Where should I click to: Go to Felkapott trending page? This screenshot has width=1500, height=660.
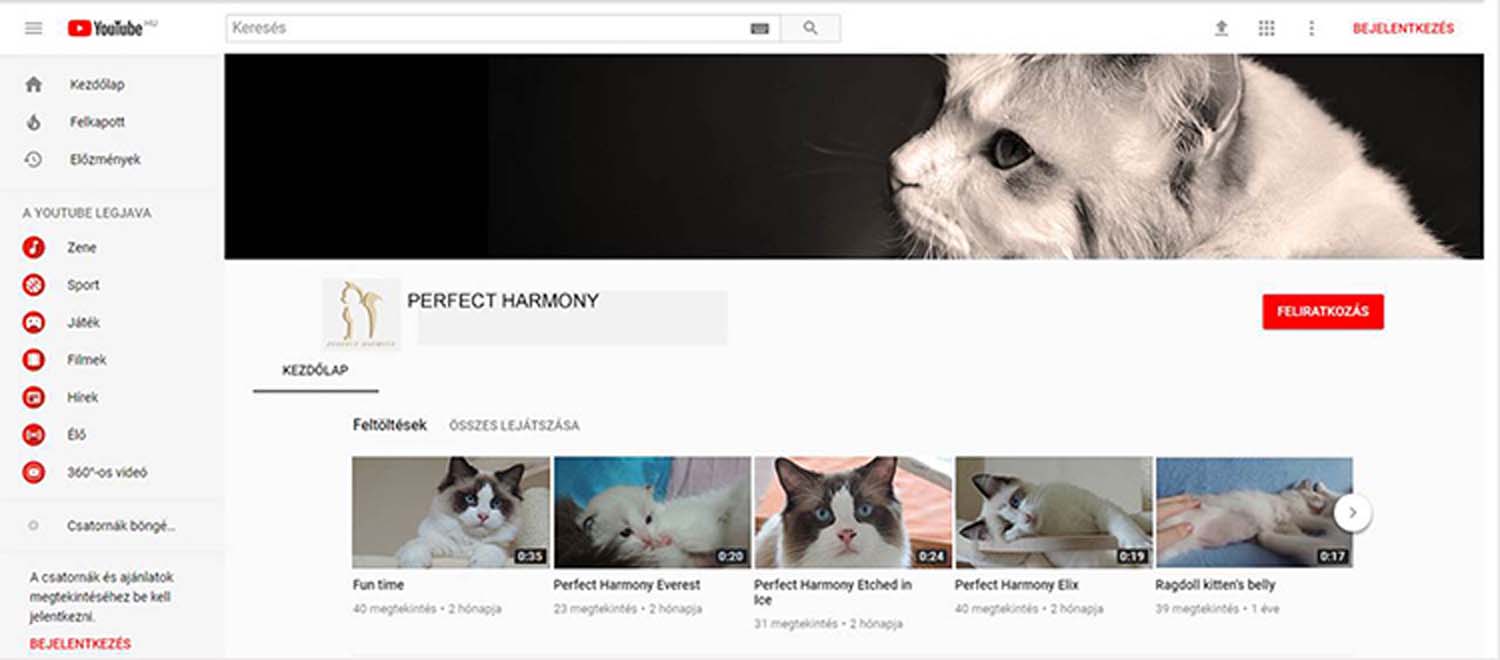click(96, 122)
